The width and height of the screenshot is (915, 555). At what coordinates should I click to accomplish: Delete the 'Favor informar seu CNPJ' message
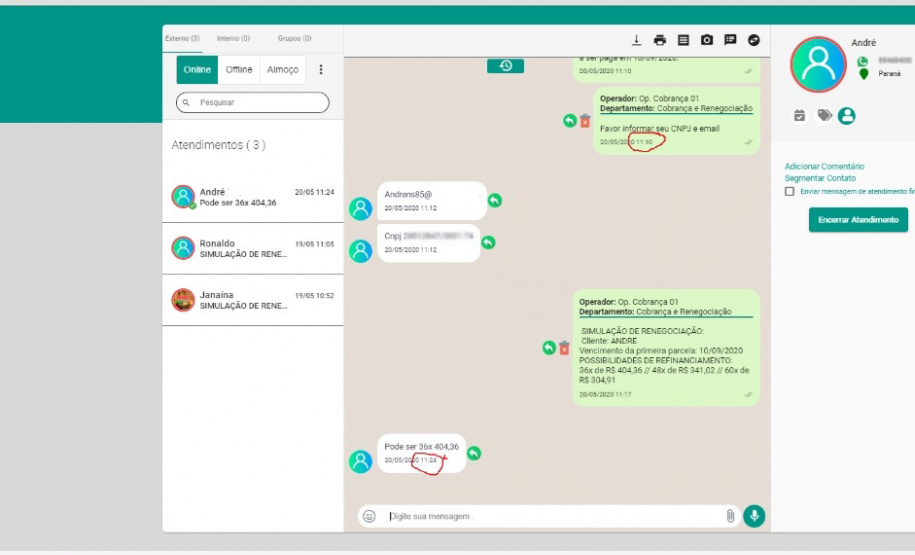point(585,121)
